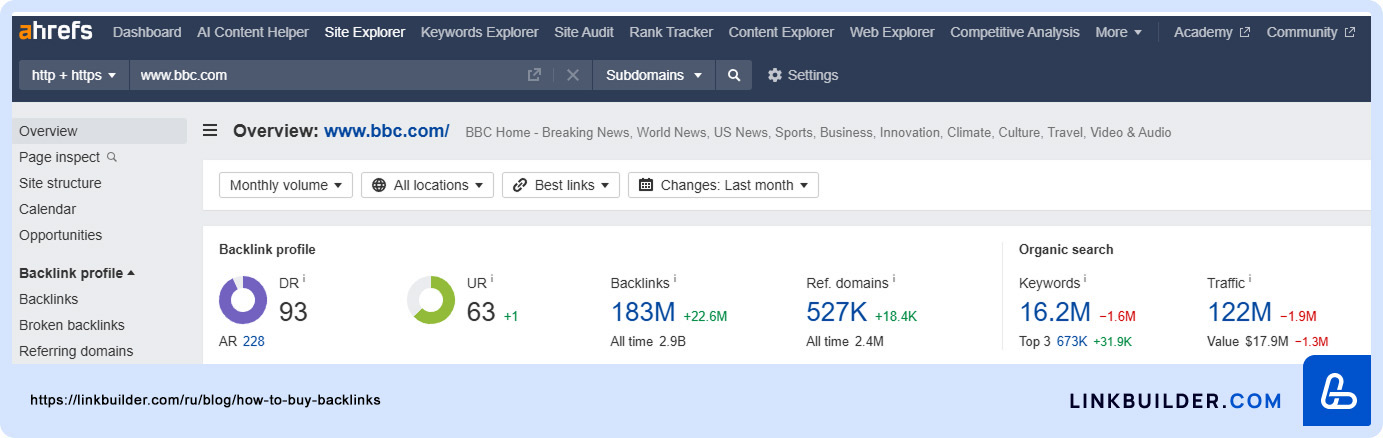Click Backlinks All time 2.9B text
Image resolution: width=1383 pixels, height=438 pixels.
click(x=648, y=341)
